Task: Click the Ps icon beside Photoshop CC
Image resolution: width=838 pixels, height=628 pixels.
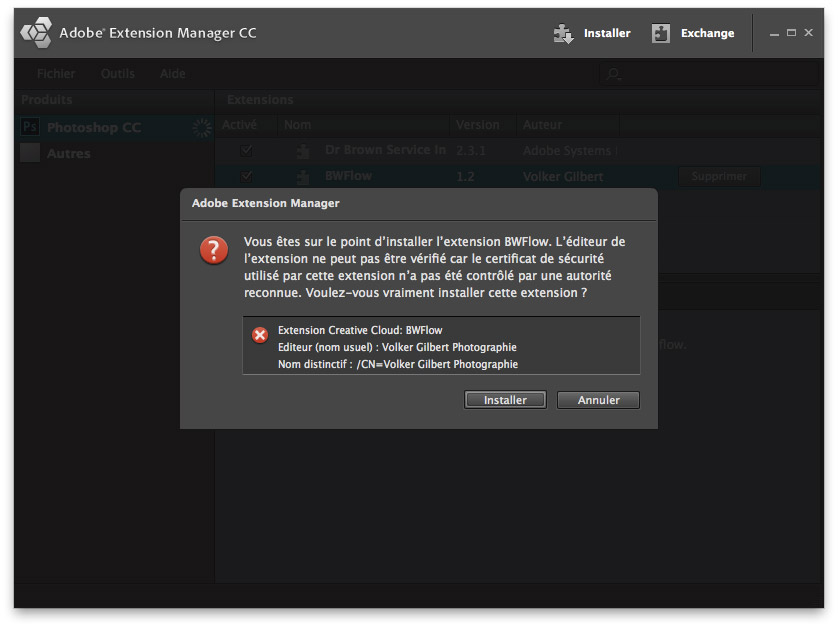Action: click(30, 127)
